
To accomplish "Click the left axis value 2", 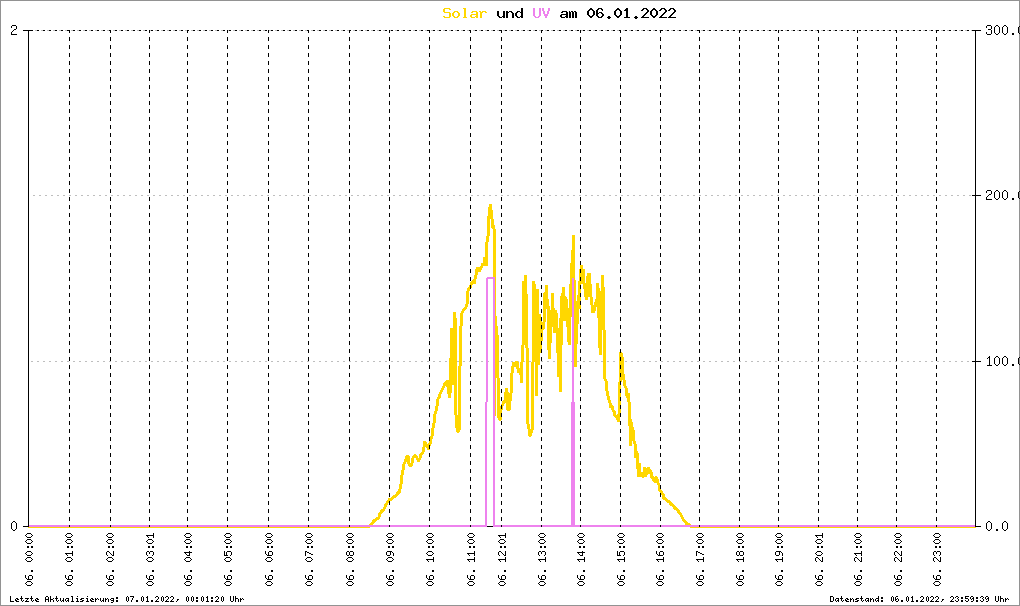I will [x=14, y=30].
